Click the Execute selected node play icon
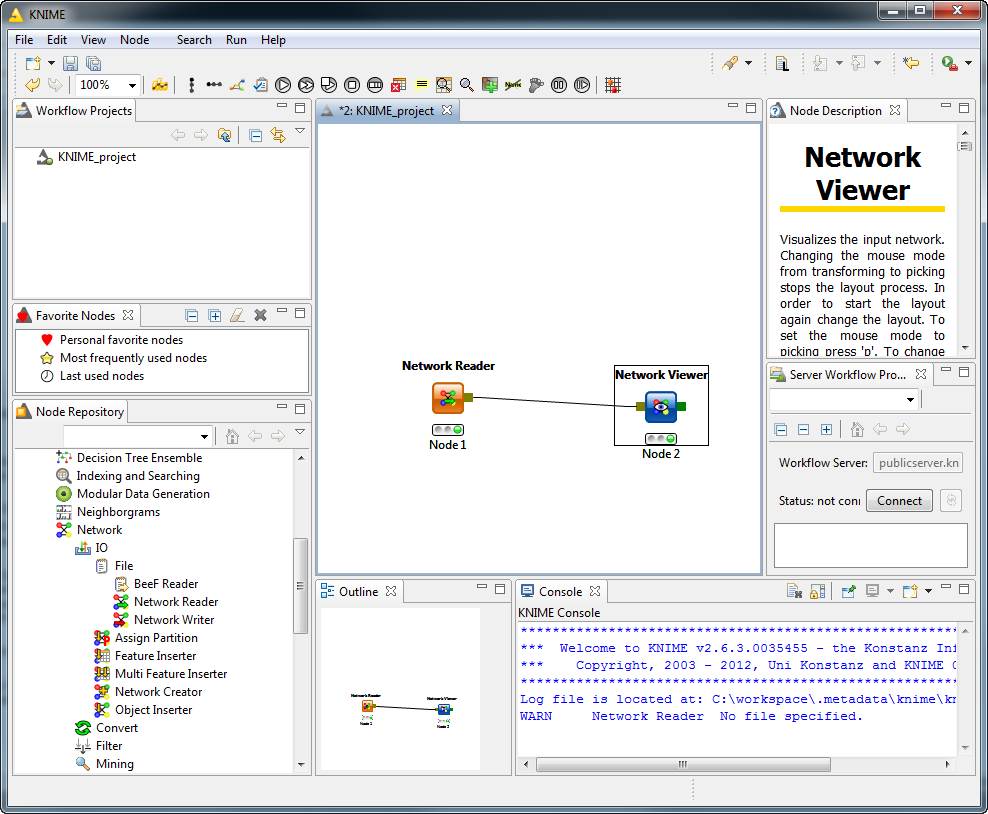This screenshot has height=814, width=988. click(283, 84)
